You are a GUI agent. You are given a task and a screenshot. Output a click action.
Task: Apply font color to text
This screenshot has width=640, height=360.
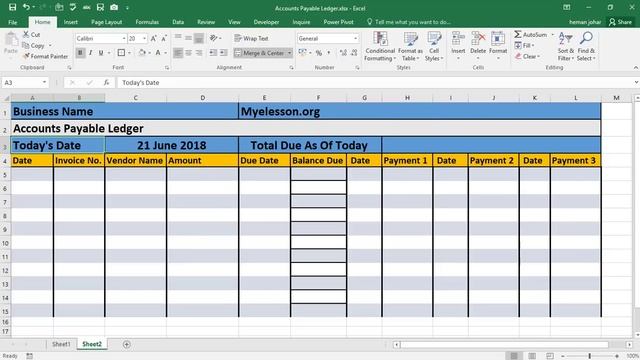coord(158,53)
